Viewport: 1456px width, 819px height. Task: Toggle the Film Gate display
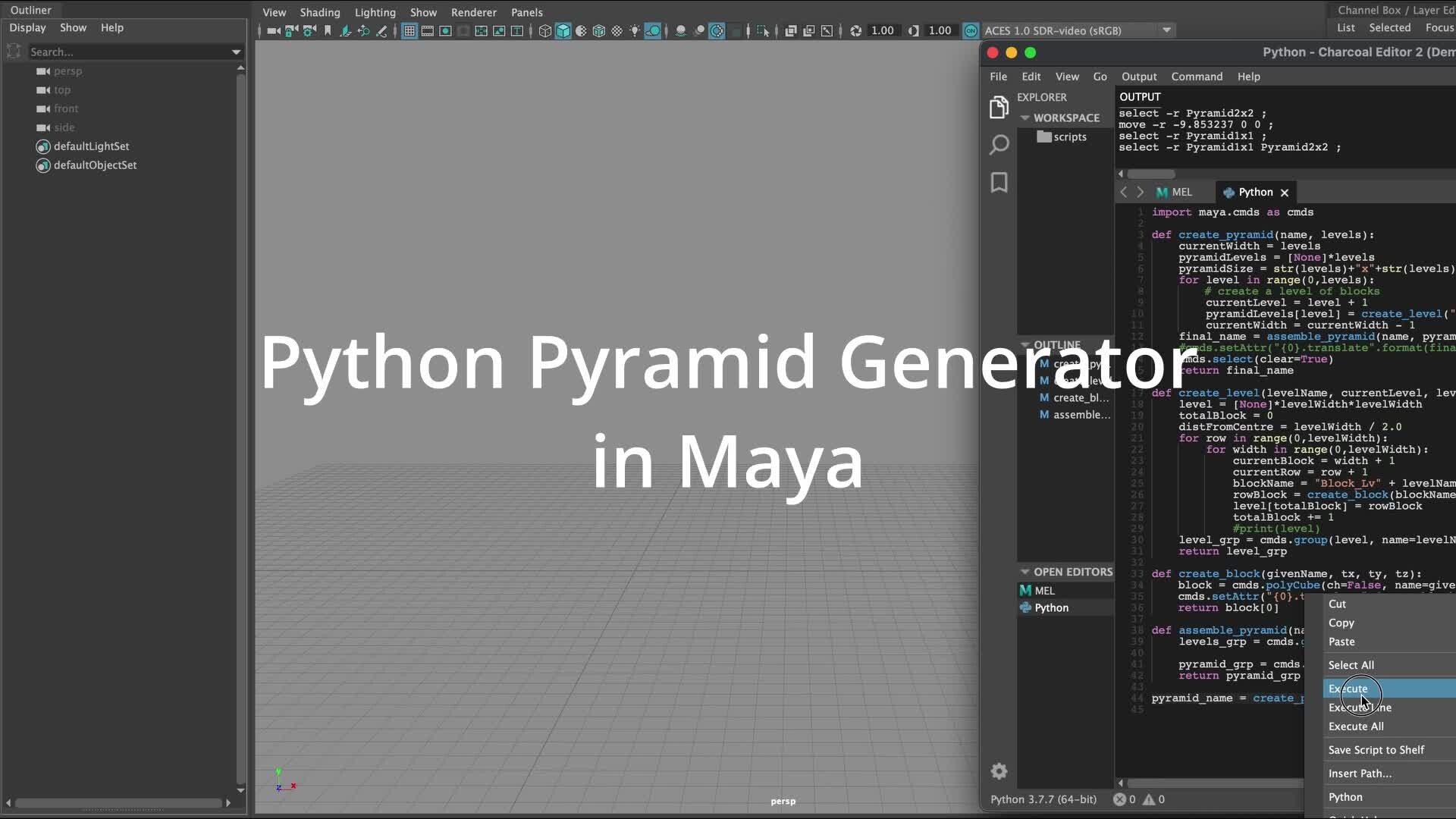[x=428, y=31]
